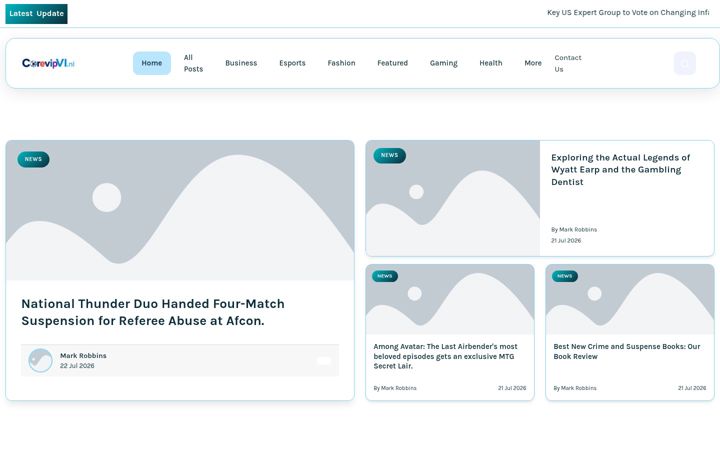This screenshot has width=720, height=450.
Task: Click By Mark Robbins on Crime Books card
Action: (x=575, y=388)
